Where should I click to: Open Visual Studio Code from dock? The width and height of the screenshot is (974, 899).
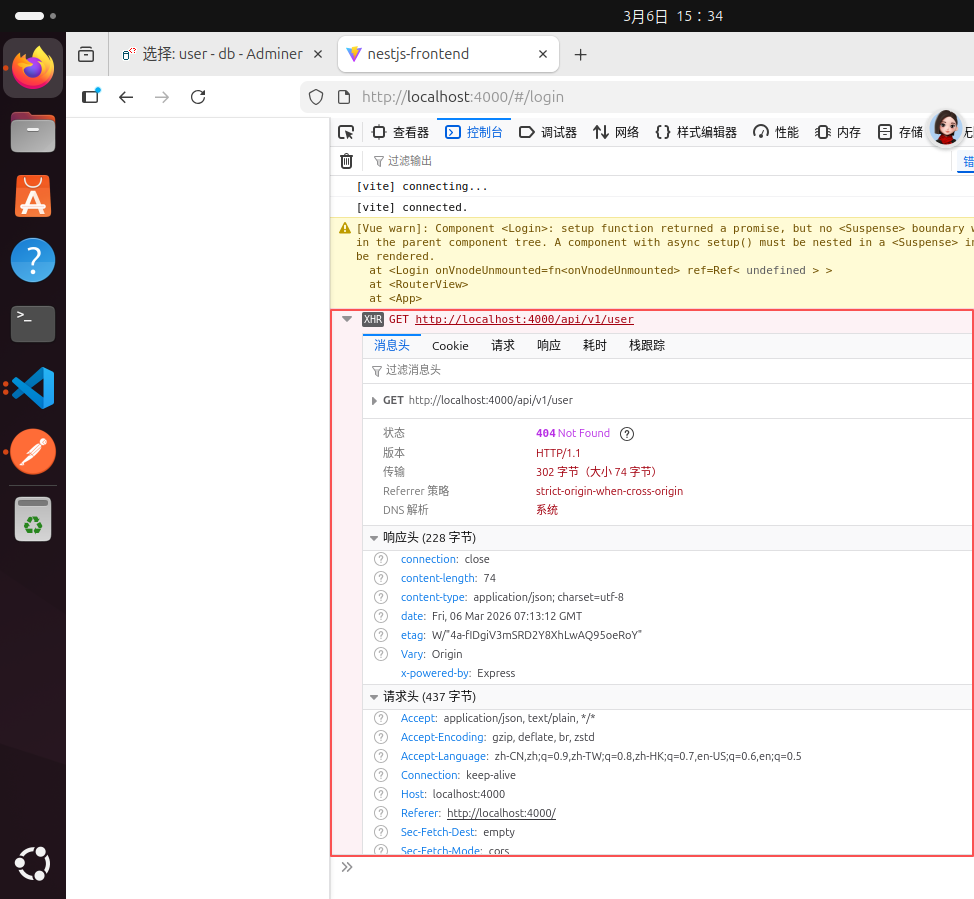(33, 388)
